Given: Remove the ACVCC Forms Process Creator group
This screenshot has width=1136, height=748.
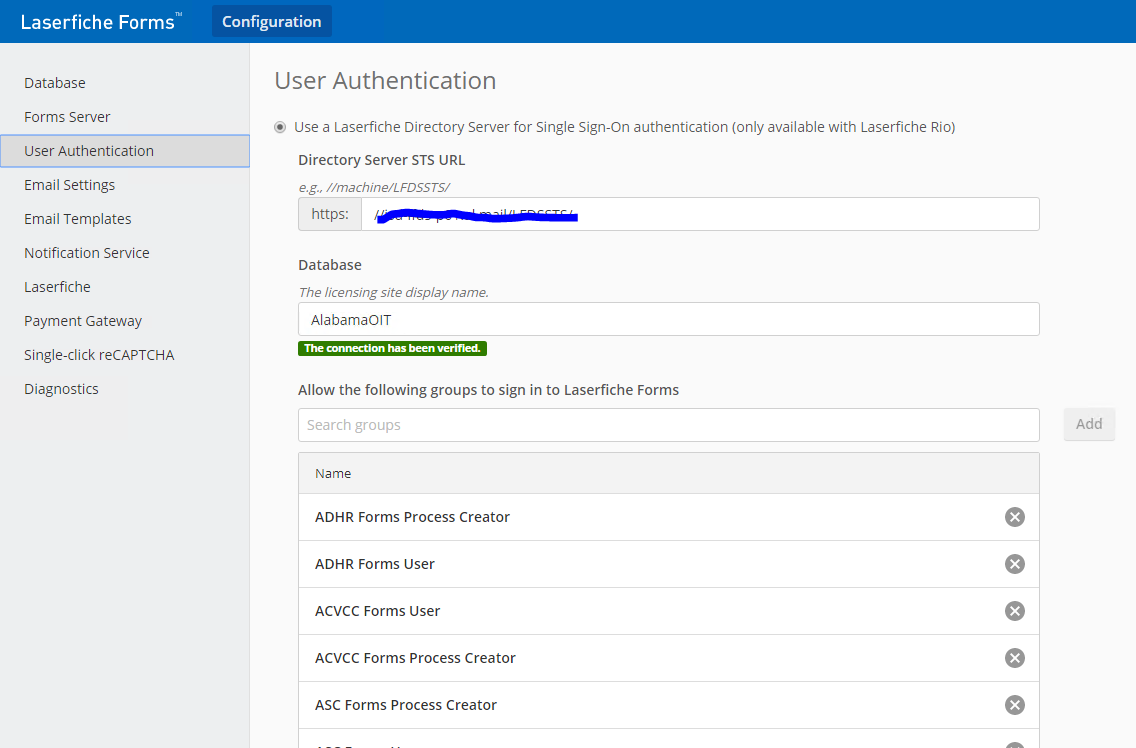Looking at the screenshot, I should click(x=1014, y=658).
